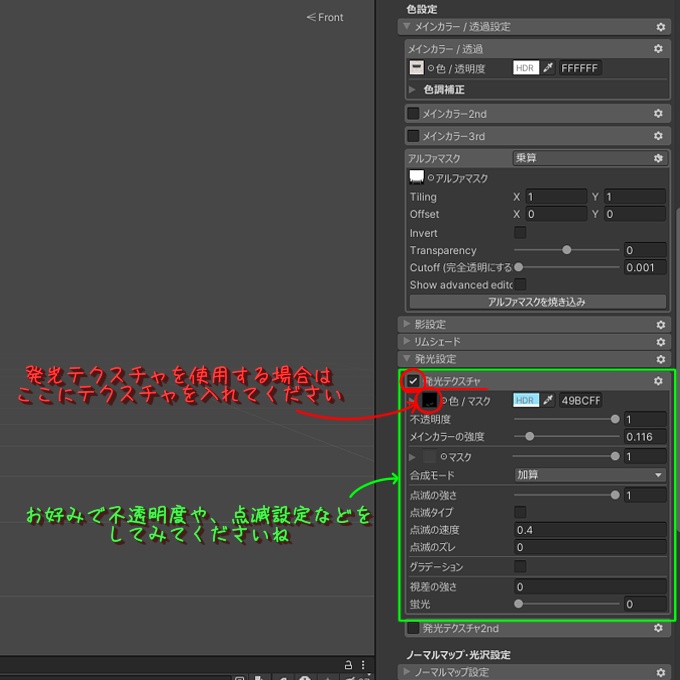Expand the emission マスク foldout arrow

[x=412, y=457]
